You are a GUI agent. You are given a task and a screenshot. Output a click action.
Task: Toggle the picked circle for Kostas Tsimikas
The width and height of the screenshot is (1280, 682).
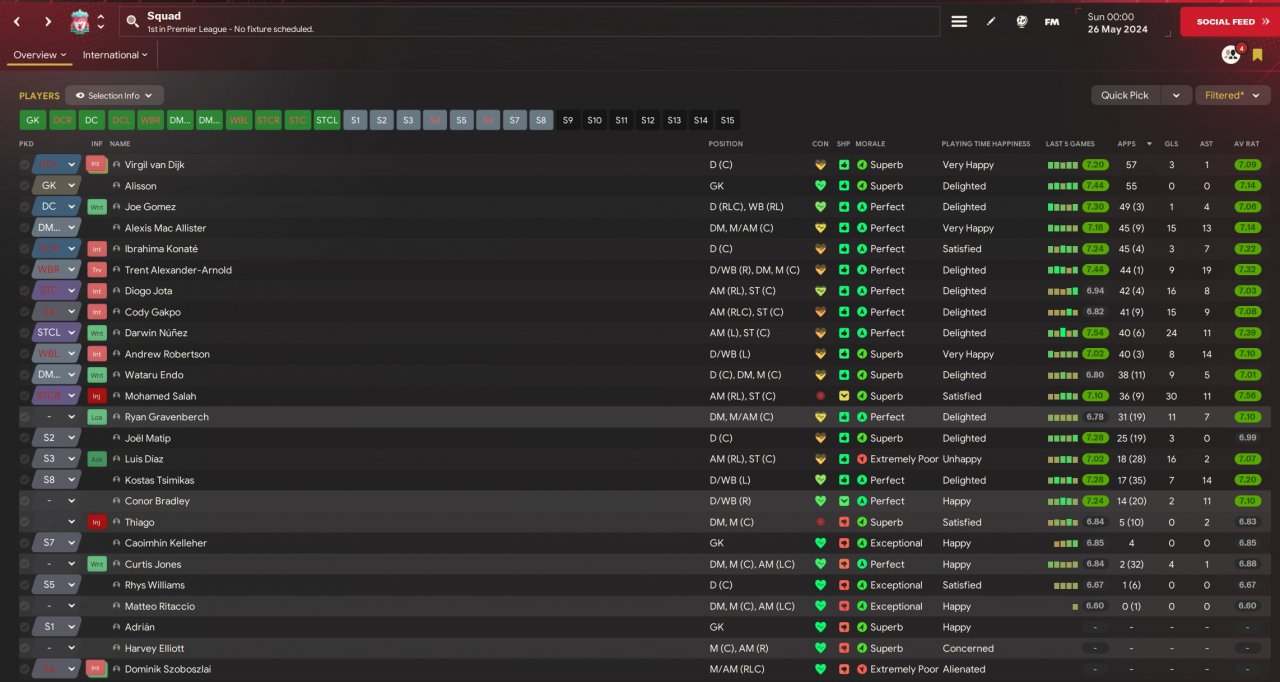(25, 480)
